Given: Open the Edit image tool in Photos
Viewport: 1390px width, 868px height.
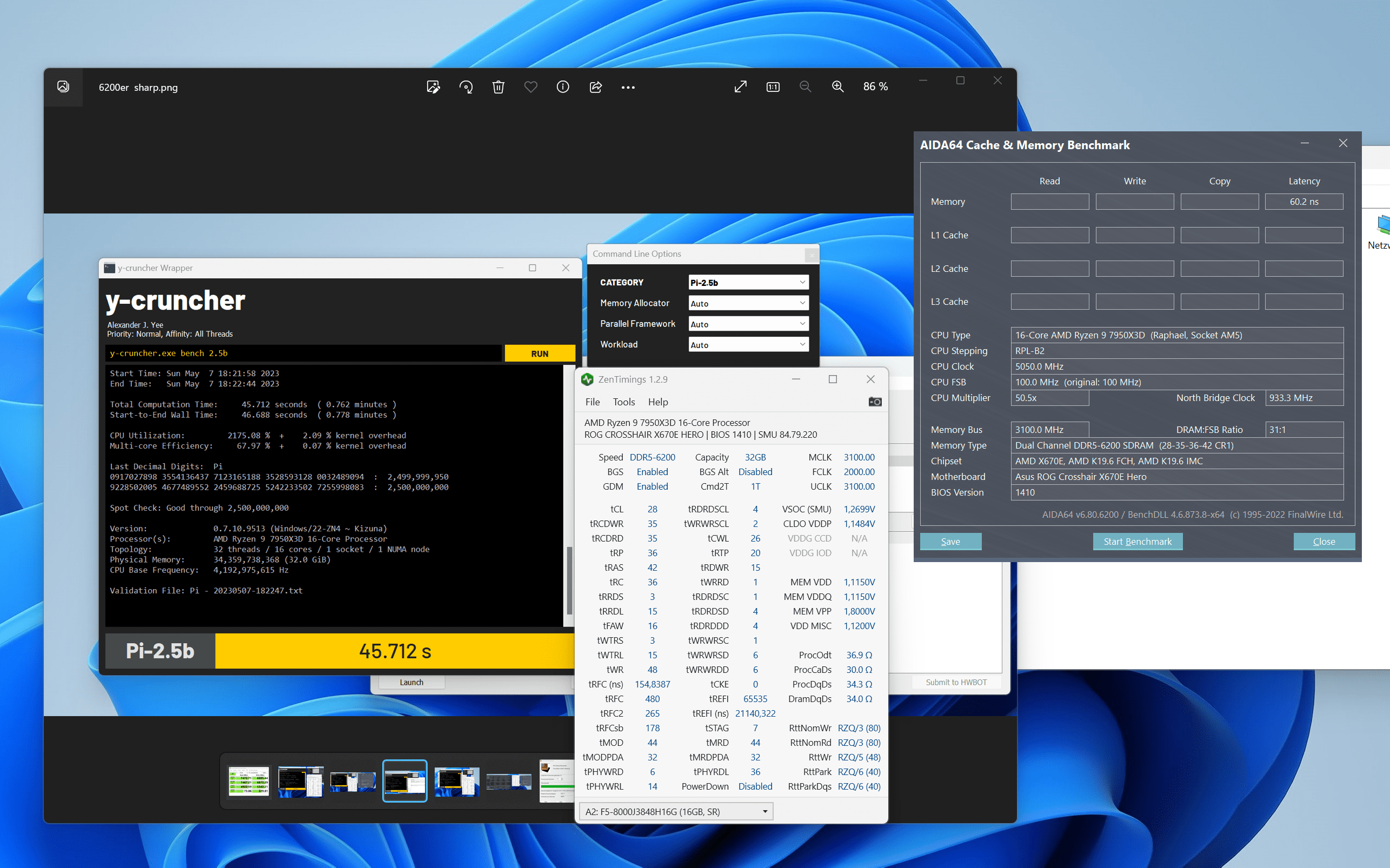Looking at the screenshot, I should [x=434, y=86].
